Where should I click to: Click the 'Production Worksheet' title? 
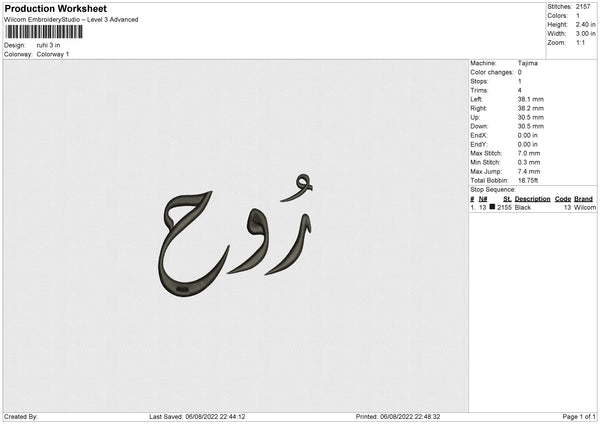(x=55, y=8)
